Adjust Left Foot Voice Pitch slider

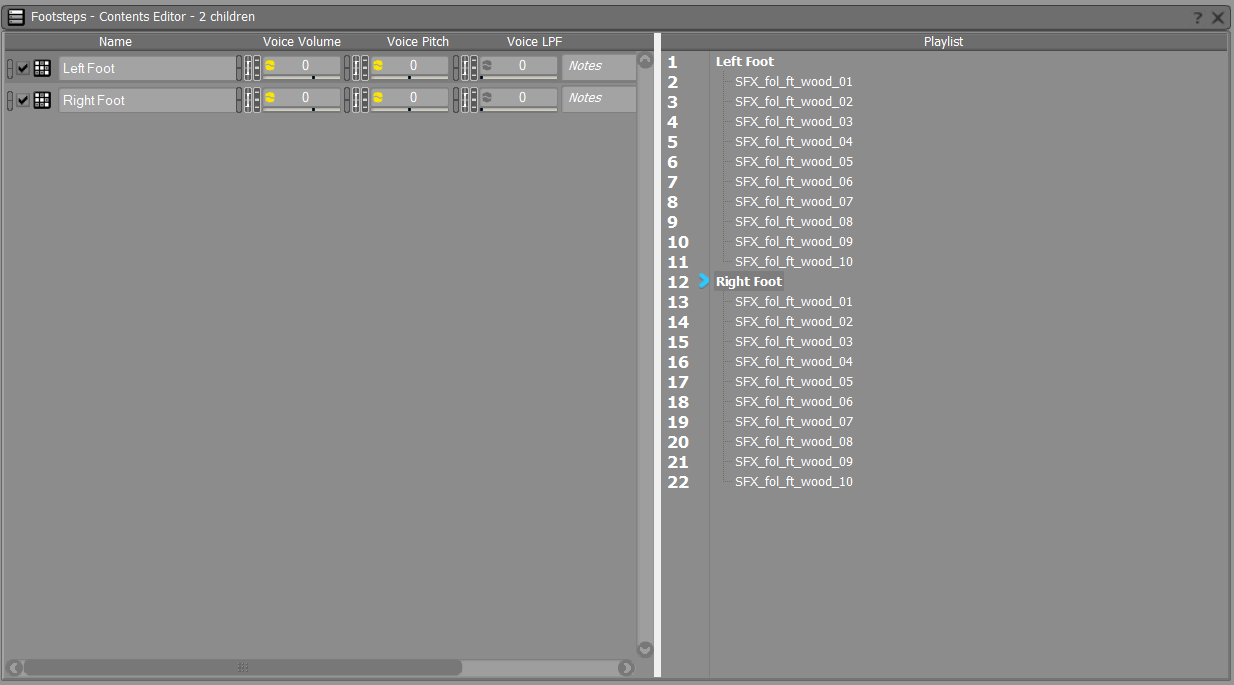point(410,77)
